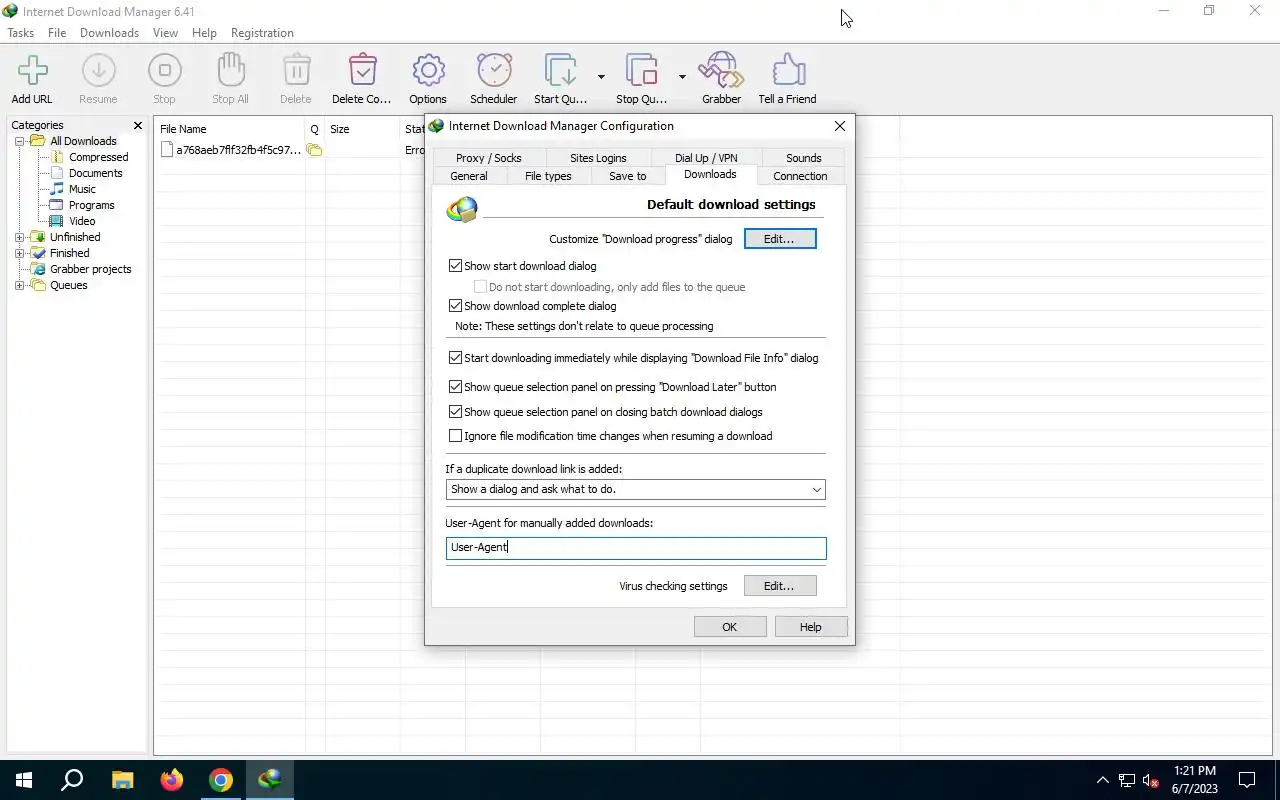The height and width of the screenshot is (800, 1280).
Task: Switch to the Connection tab
Action: [x=800, y=176]
